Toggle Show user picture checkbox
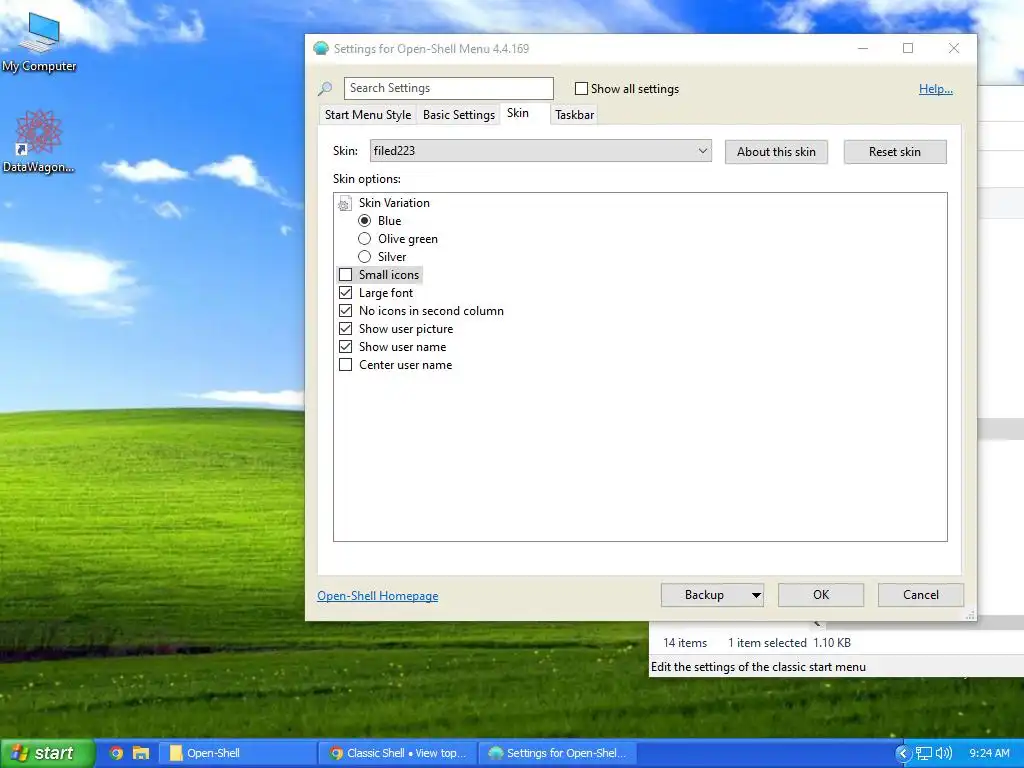 [345, 328]
